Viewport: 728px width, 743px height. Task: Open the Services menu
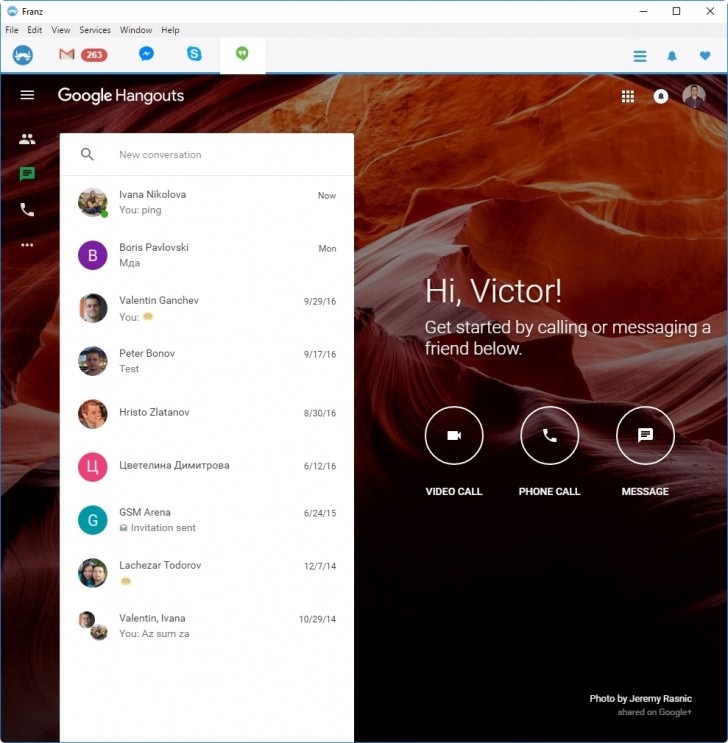[95, 30]
